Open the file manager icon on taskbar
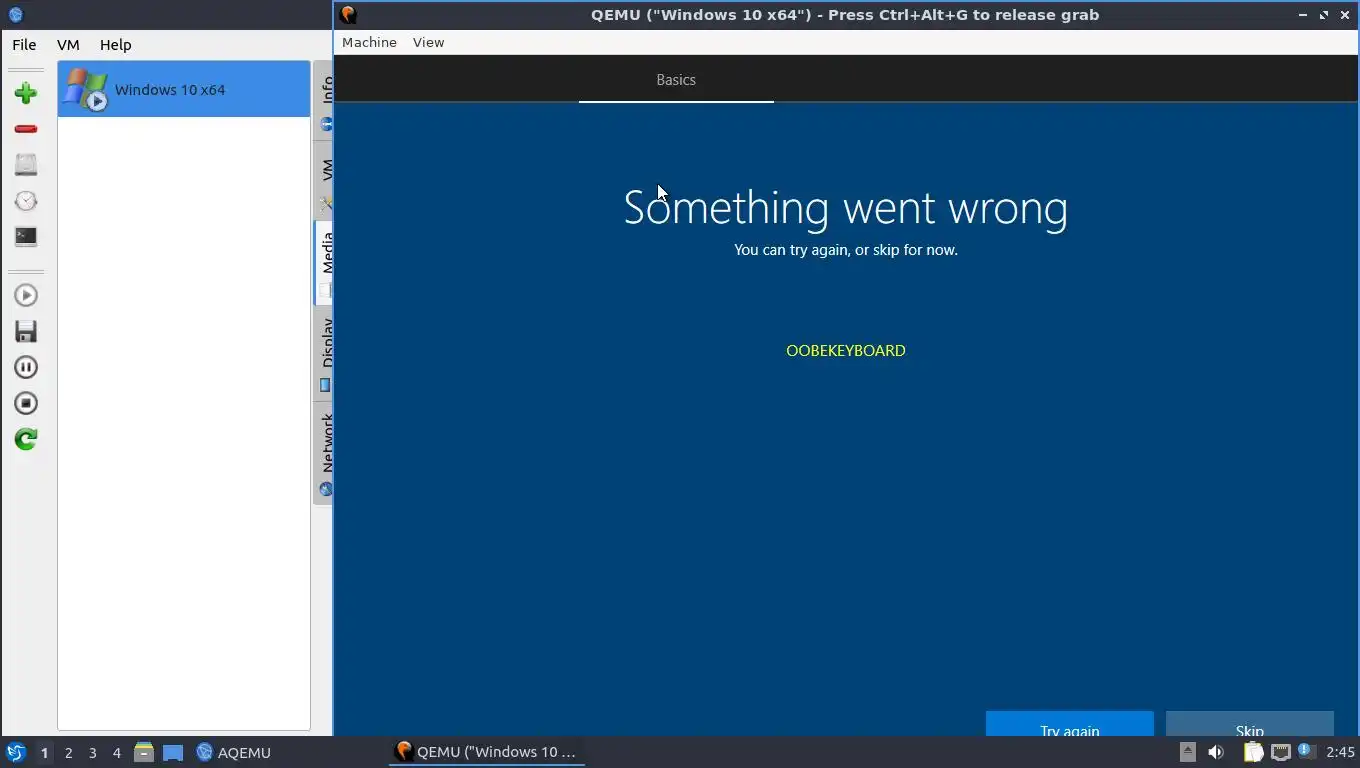Screen dimensions: 1360x768 144,752
